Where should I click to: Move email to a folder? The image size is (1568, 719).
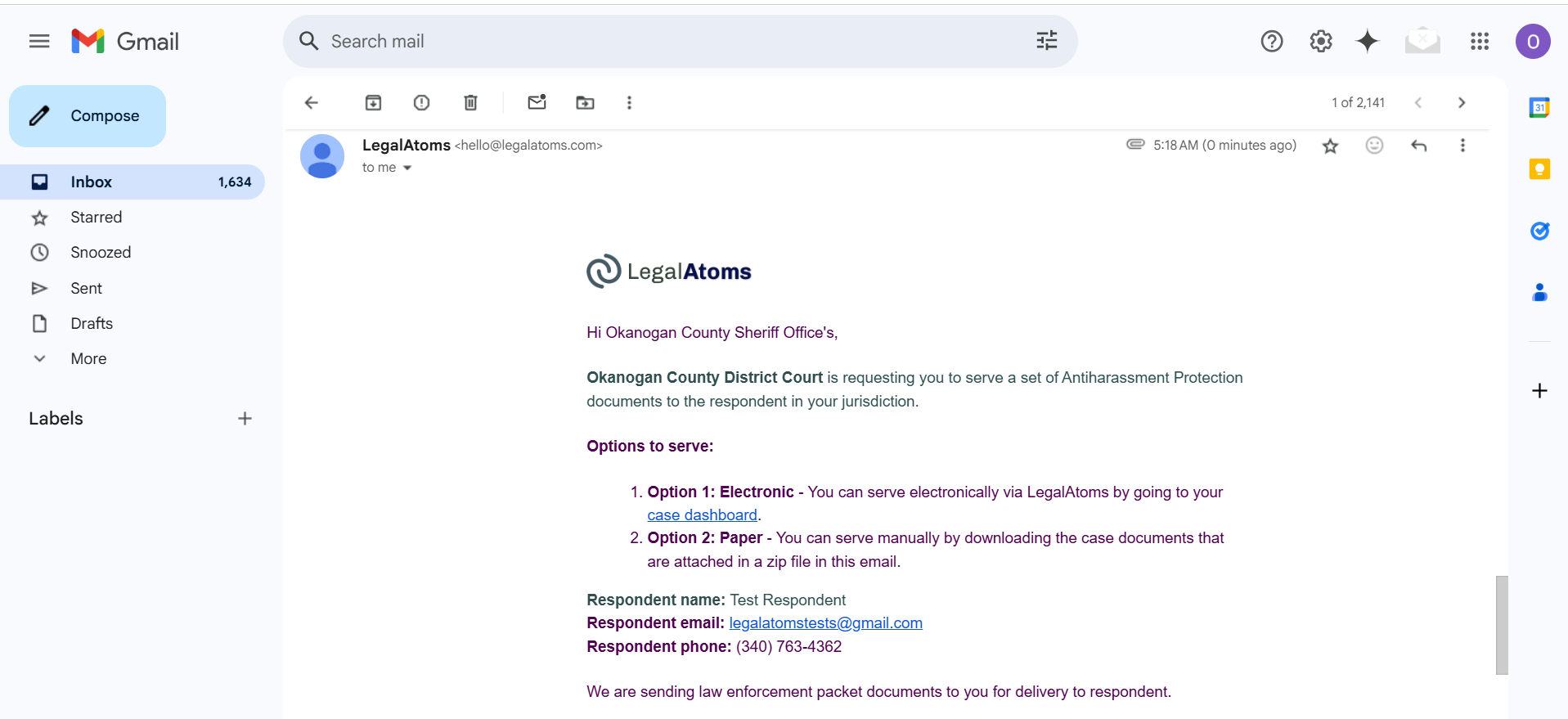click(x=585, y=102)
